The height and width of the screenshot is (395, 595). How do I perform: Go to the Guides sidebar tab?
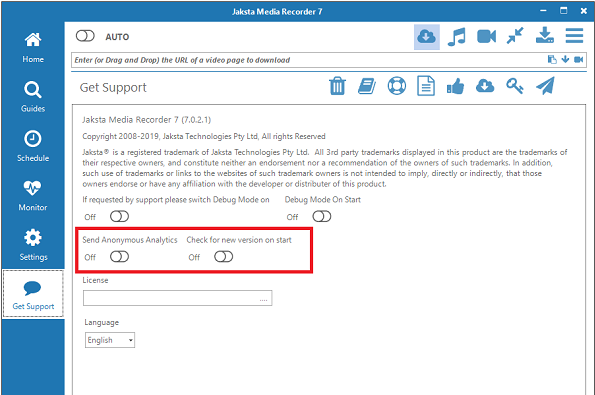[33, 97]
